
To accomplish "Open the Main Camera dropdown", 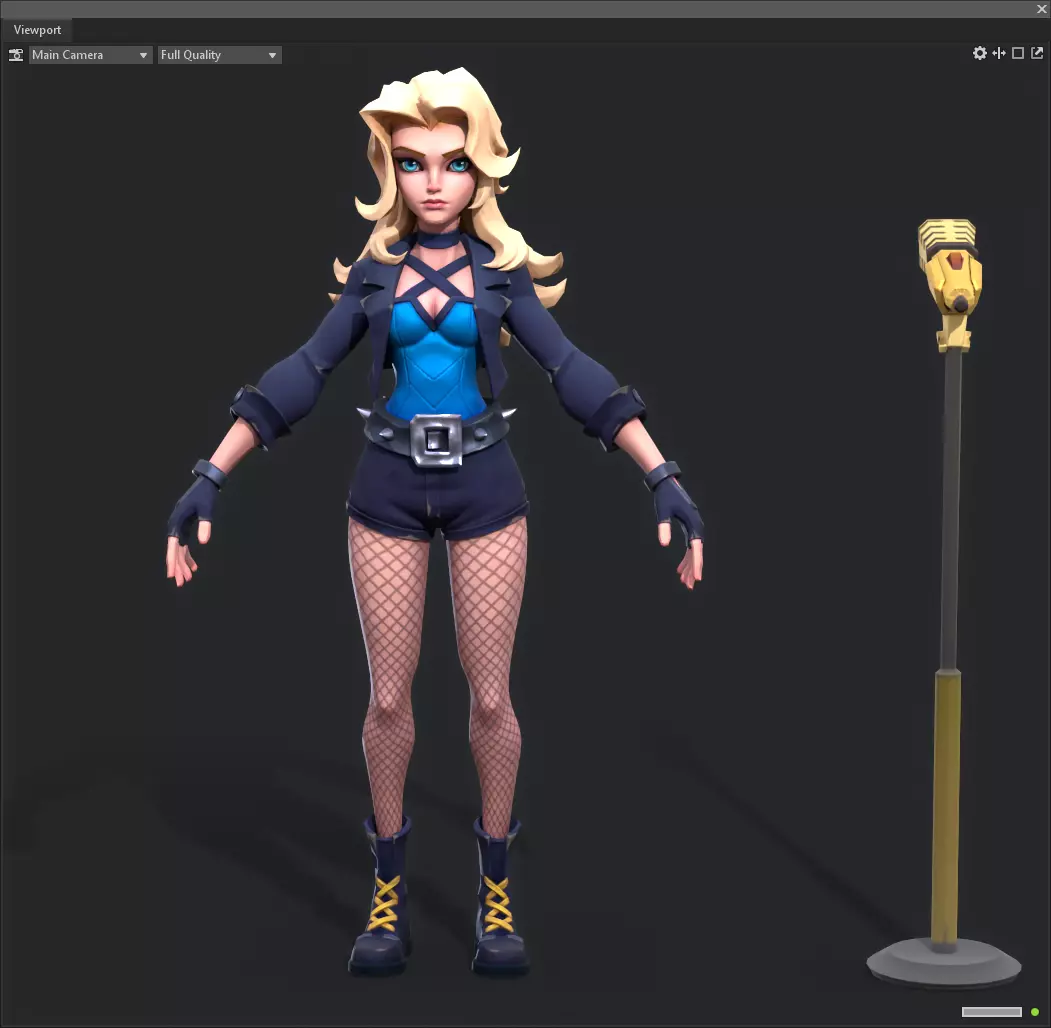I will pos(90,55).
